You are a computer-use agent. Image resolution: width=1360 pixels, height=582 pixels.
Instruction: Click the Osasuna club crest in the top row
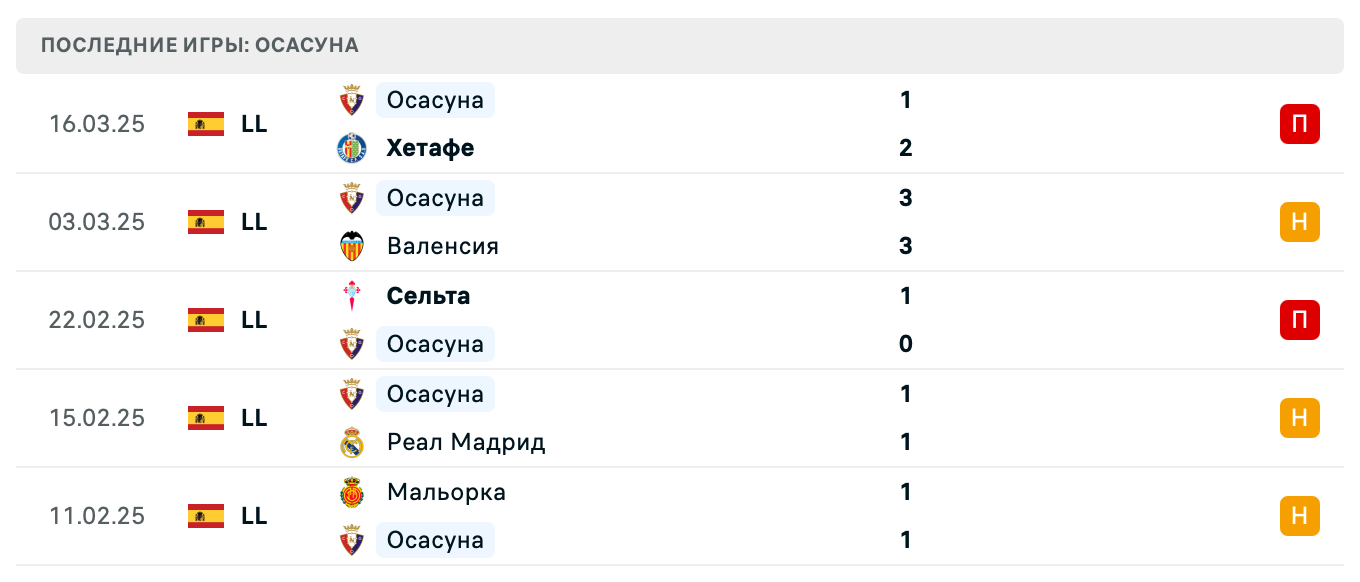point(351,100)
